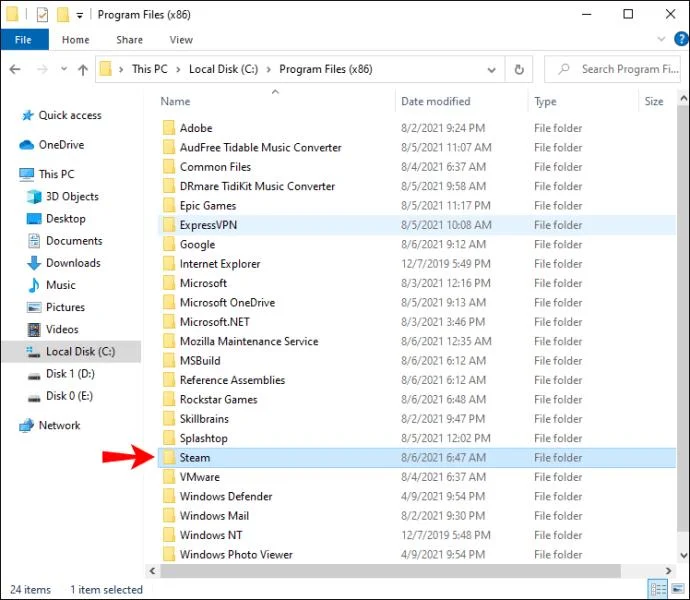Open the recent locations dropdown arrow
The image size is (690, 600).
(x=64, y=69)
